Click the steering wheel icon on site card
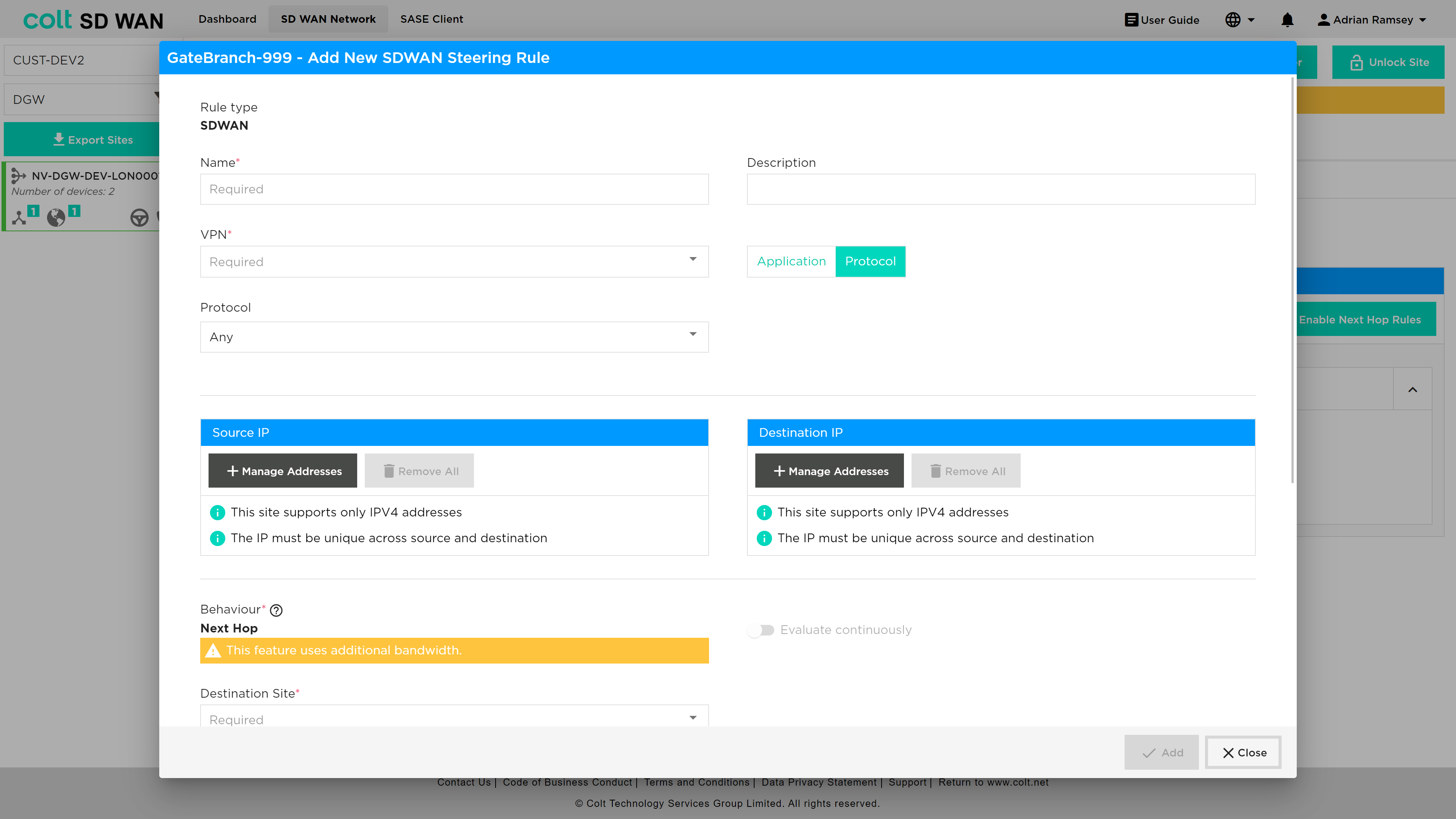The image size is (1456, 819). pyautogui.click(x=139, y=218)
